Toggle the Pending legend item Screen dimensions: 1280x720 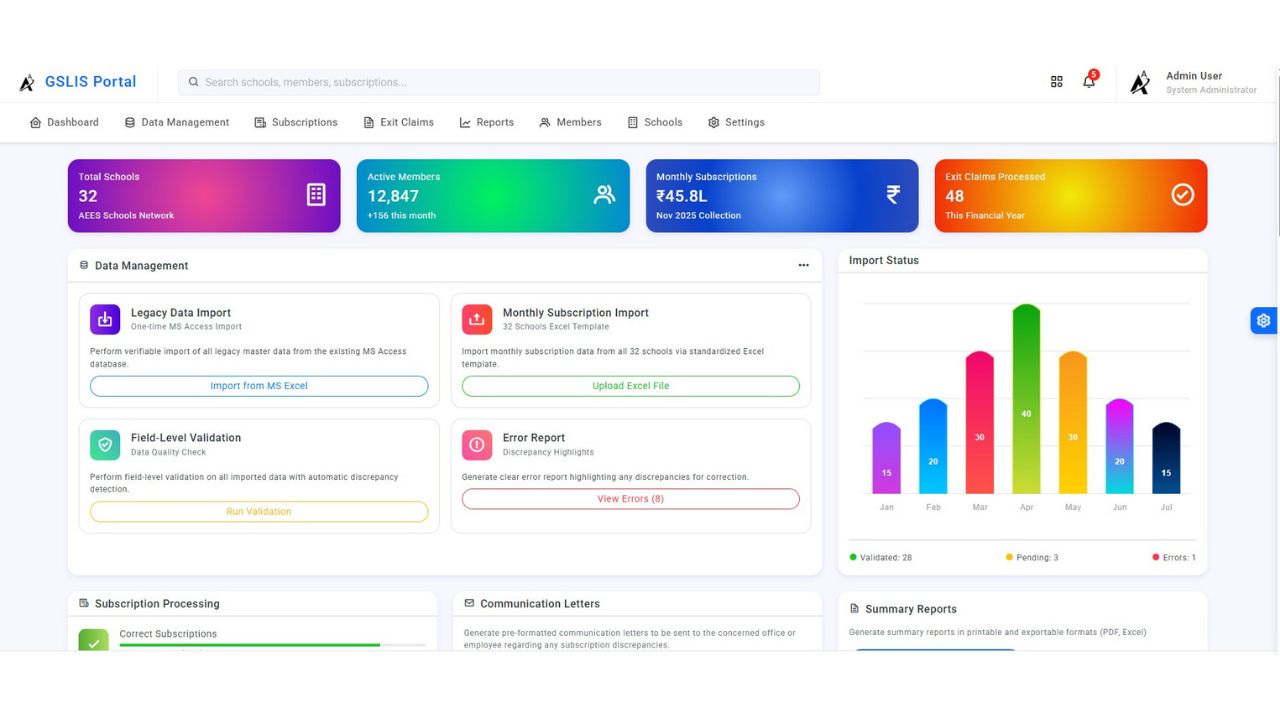point(1032,557)
